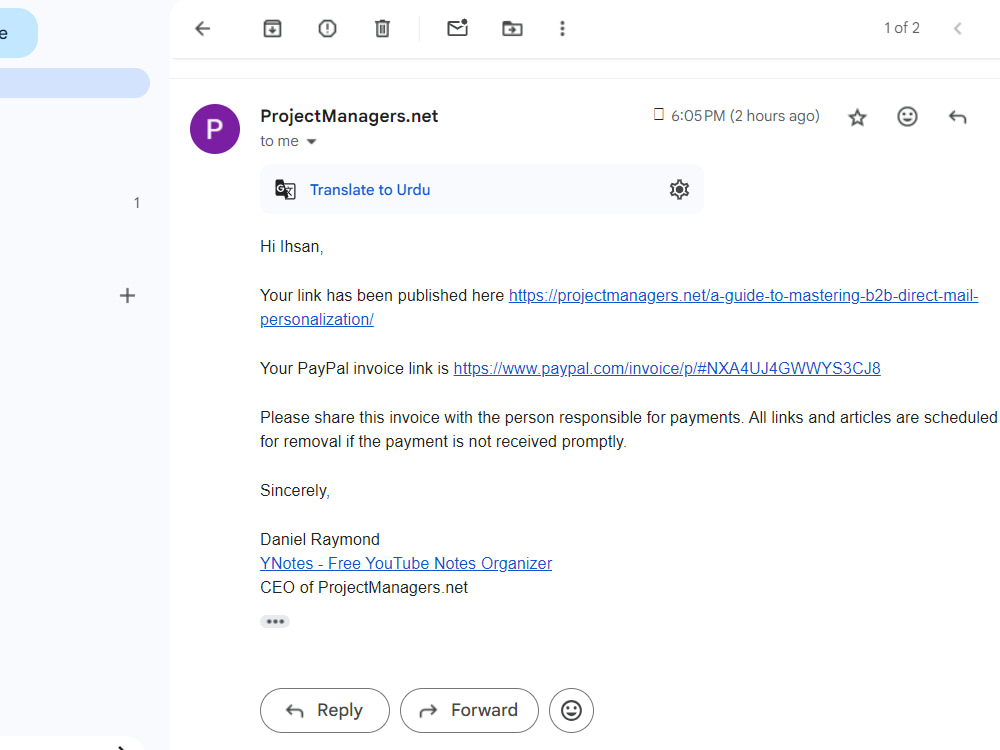Click the small device icon before the timestamp
Image resolution: width=1000 pixels, height=750 pixels.
pos(659,115)
